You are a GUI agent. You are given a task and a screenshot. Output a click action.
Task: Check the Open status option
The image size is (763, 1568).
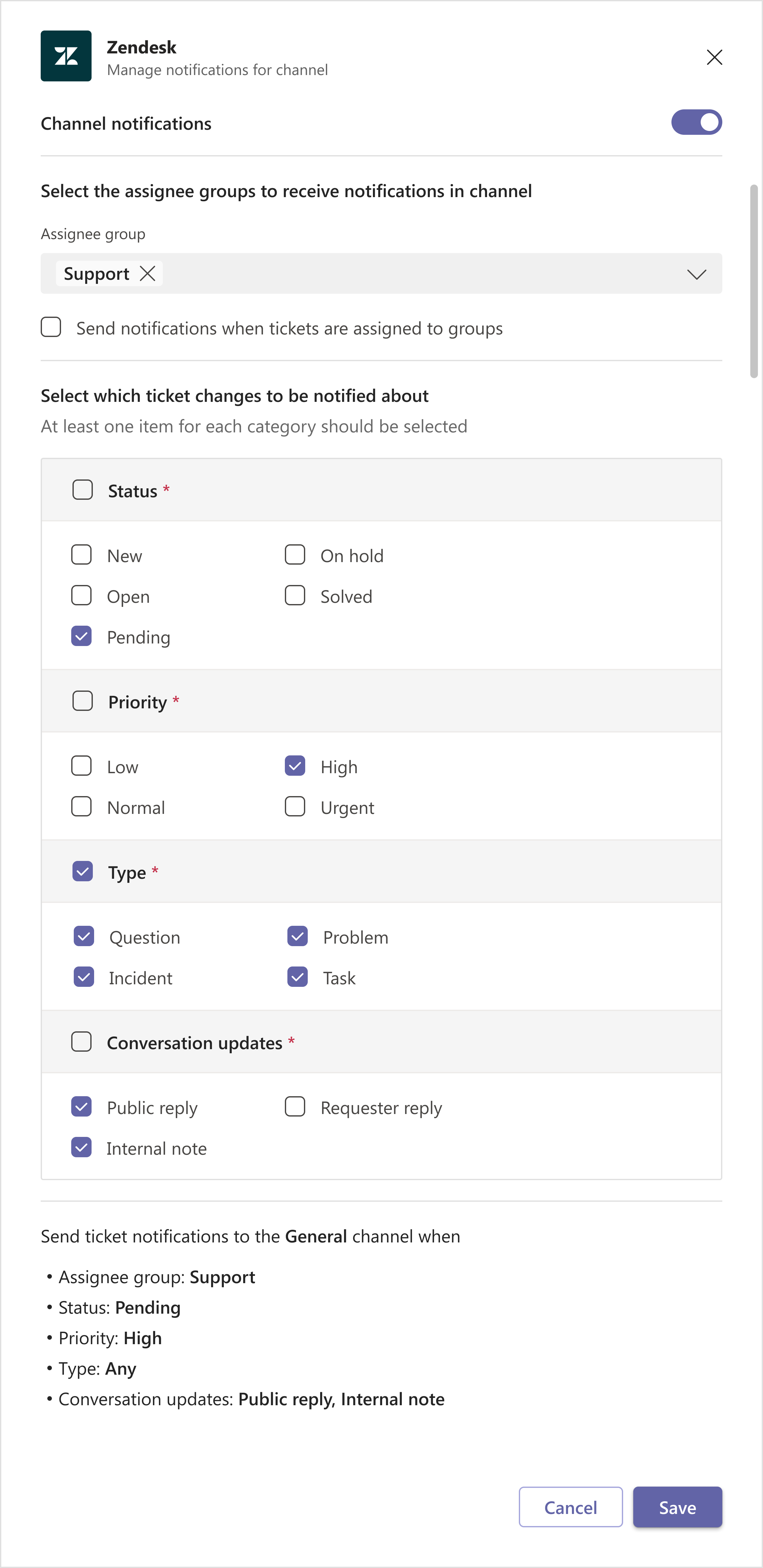(x=81, y=595)
